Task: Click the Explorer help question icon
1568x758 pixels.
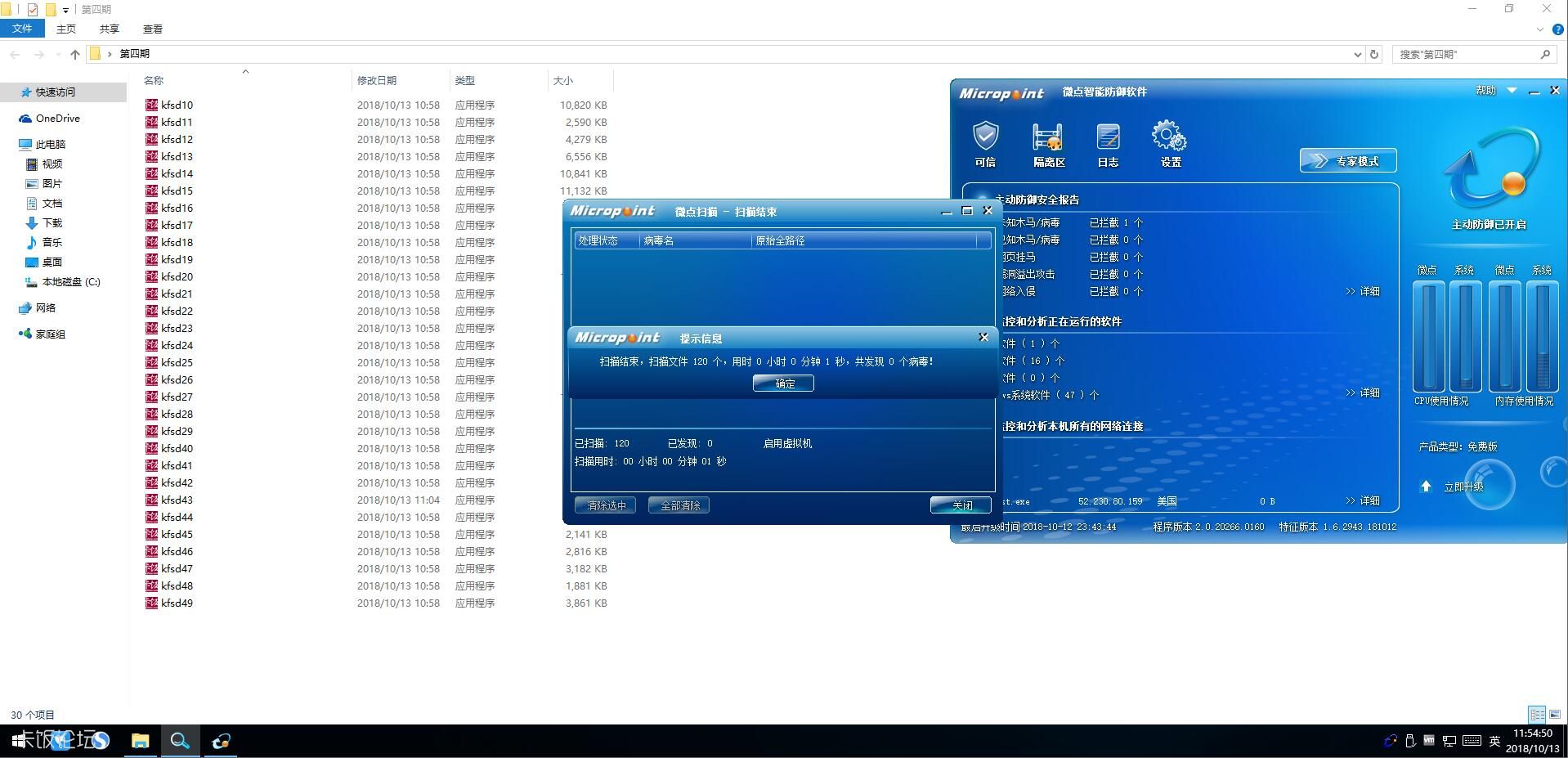Action: coord(1558,29)
